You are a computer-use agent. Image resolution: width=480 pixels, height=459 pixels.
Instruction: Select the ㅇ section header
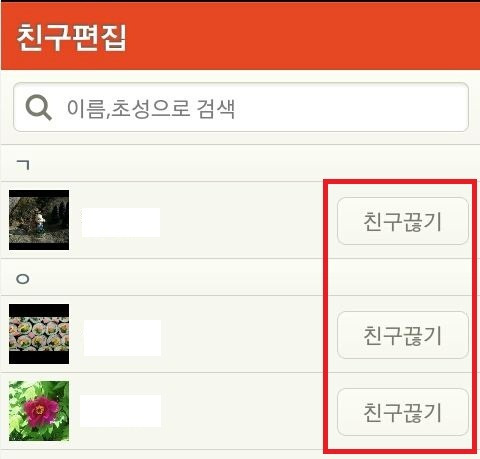click(23, 279)
